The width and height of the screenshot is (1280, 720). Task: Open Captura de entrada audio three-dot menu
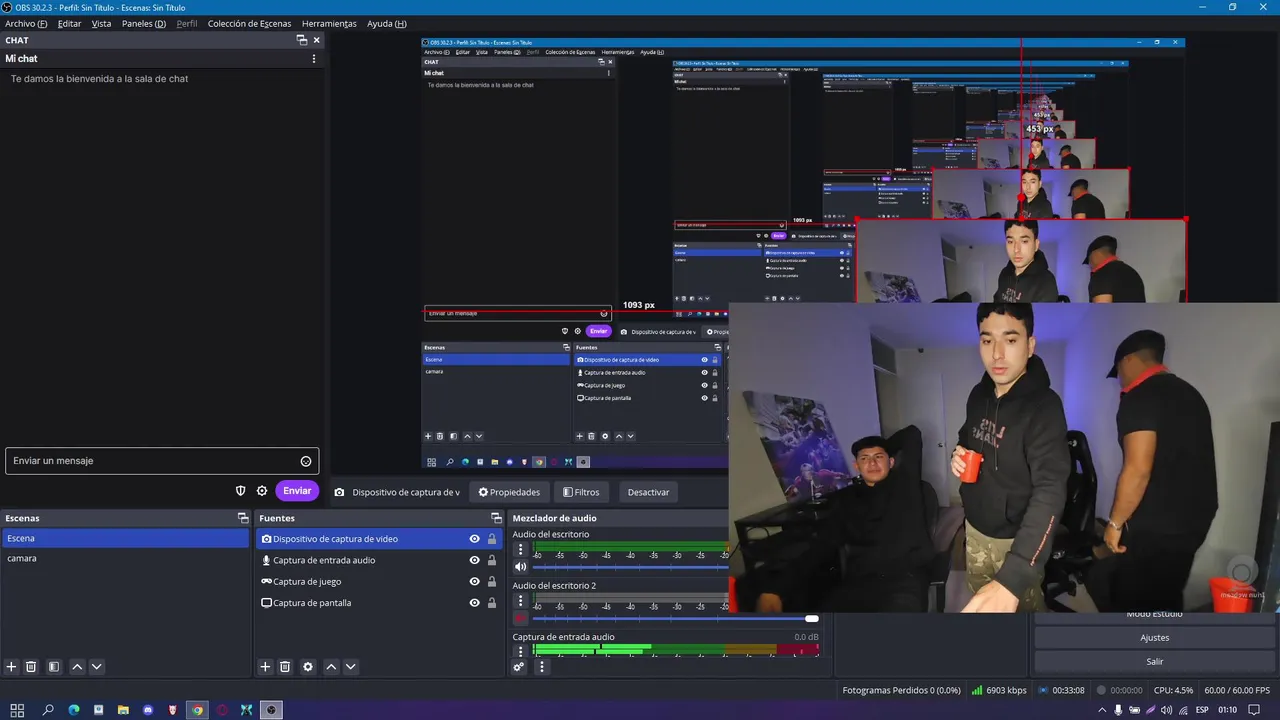(520, 652)
